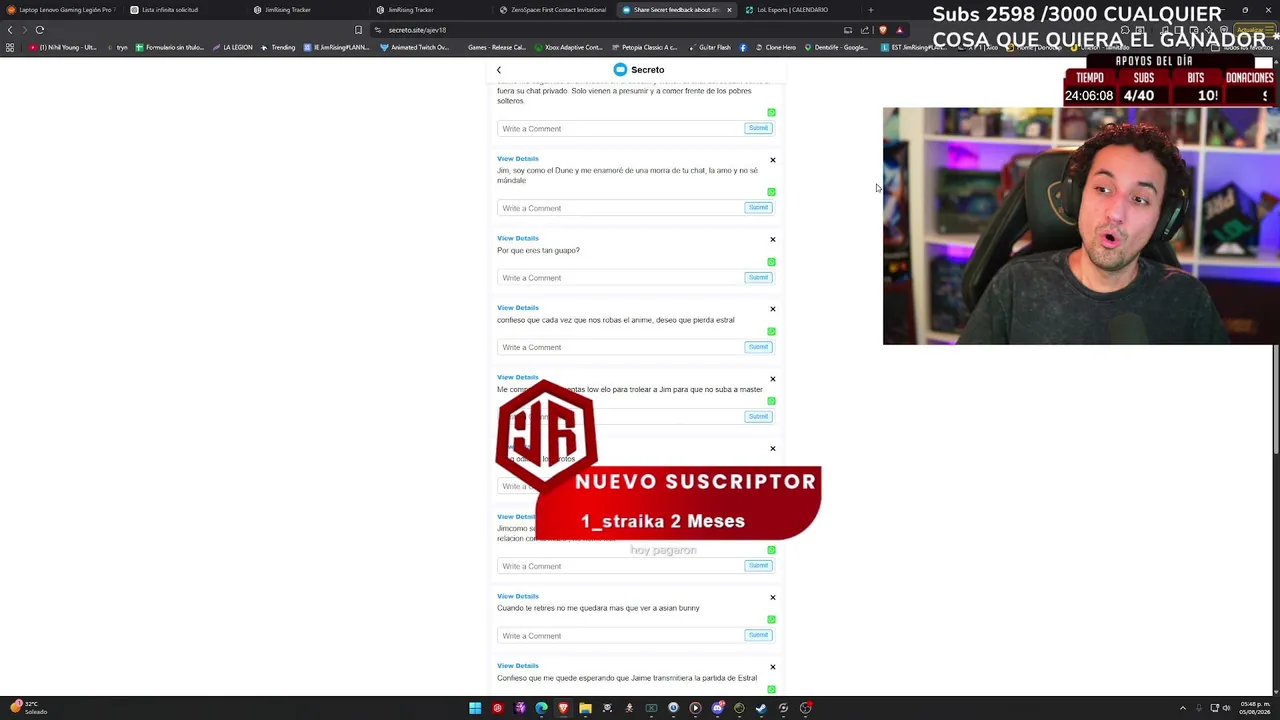The image size is (1280, 720).
Task: Open View Details for 'Por que eres tan guapo?'
Action: pyautogui.click(x=518, y=238)
